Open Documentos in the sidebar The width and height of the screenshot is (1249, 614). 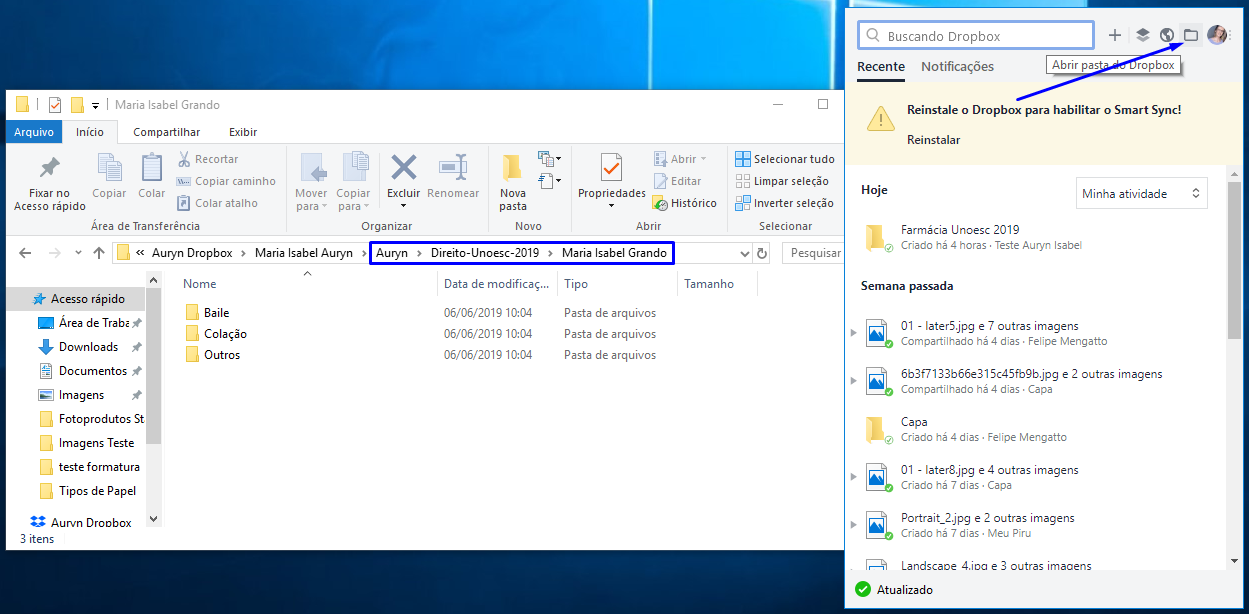click(92, 371)
